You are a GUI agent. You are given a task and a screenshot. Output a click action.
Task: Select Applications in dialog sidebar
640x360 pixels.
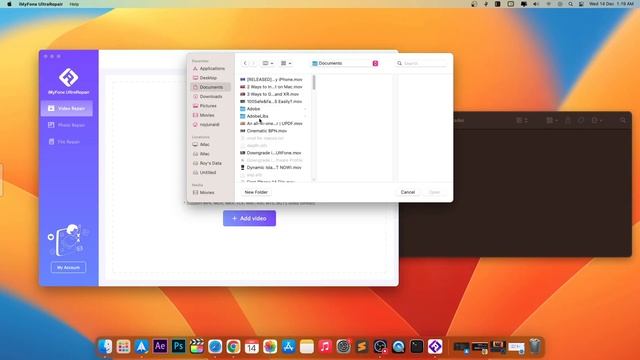tap(210, 69)
